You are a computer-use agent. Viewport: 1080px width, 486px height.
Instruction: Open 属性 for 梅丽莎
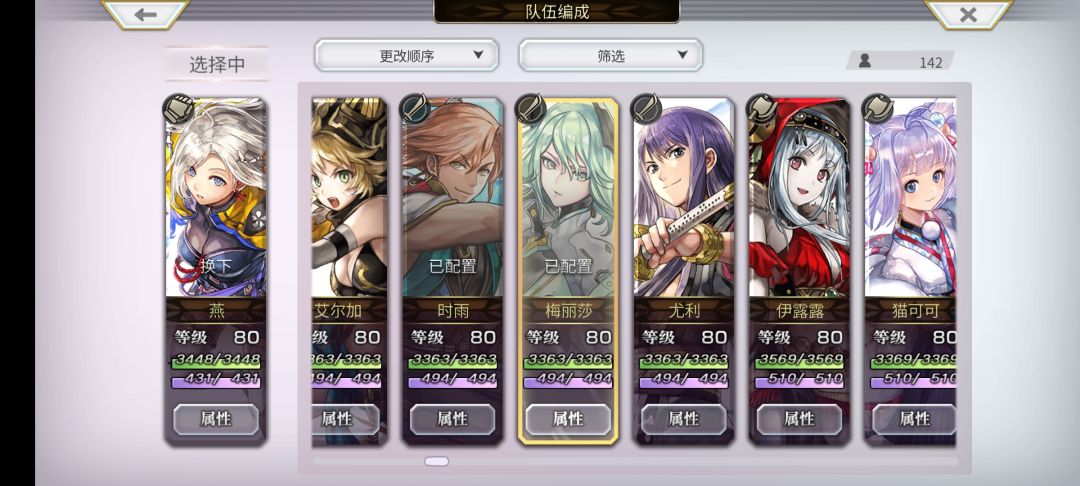568,419
